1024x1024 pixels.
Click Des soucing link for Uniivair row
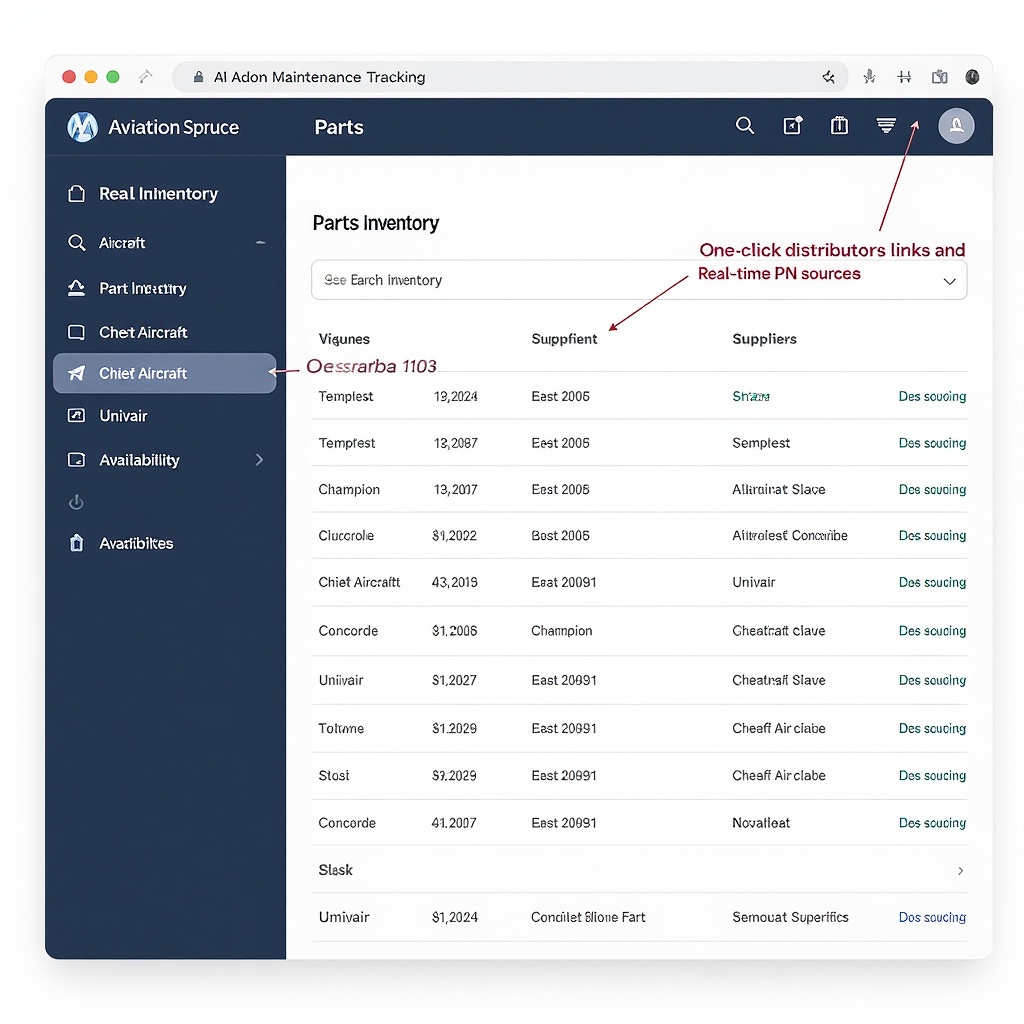coord(932,680)
